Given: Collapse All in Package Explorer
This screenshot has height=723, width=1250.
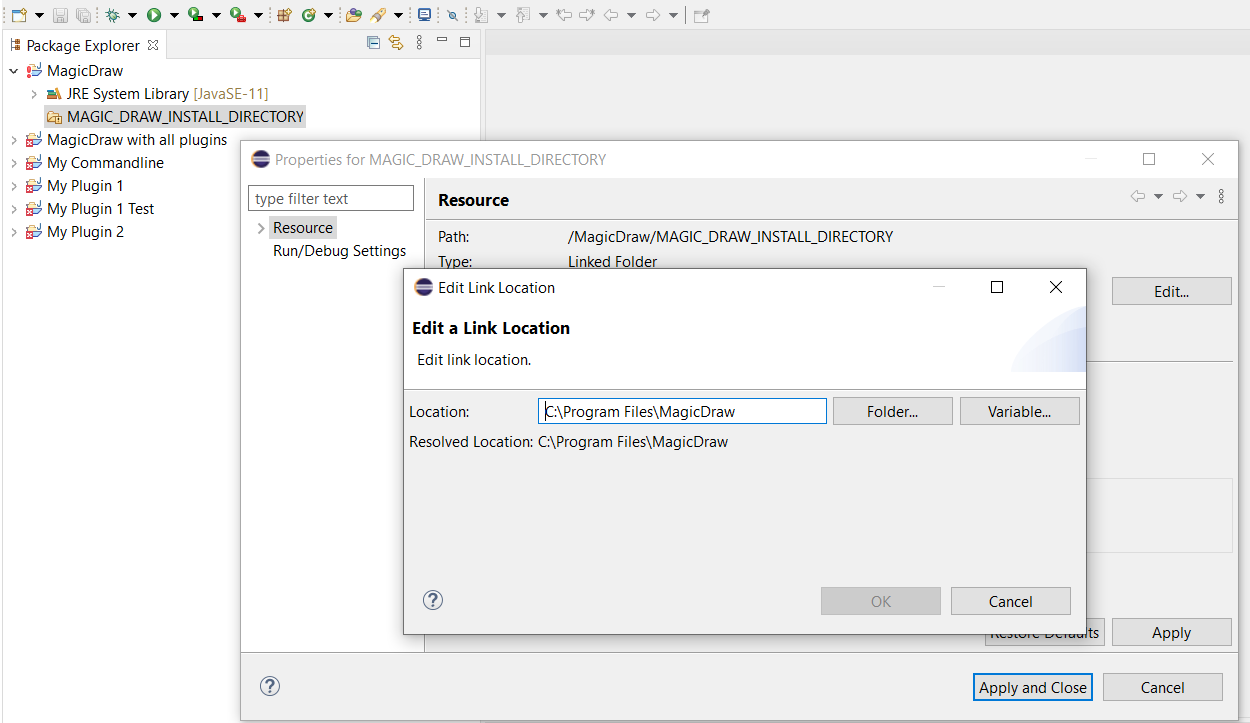Looking at the screenshot, I should tap(373, 42).
